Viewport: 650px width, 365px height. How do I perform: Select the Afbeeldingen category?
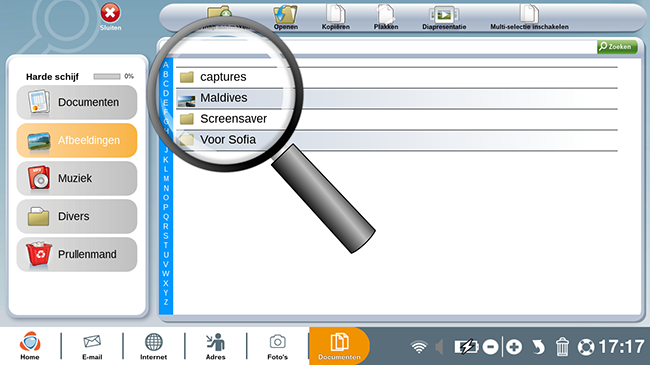pyautogui.click(x=77, y=141)
